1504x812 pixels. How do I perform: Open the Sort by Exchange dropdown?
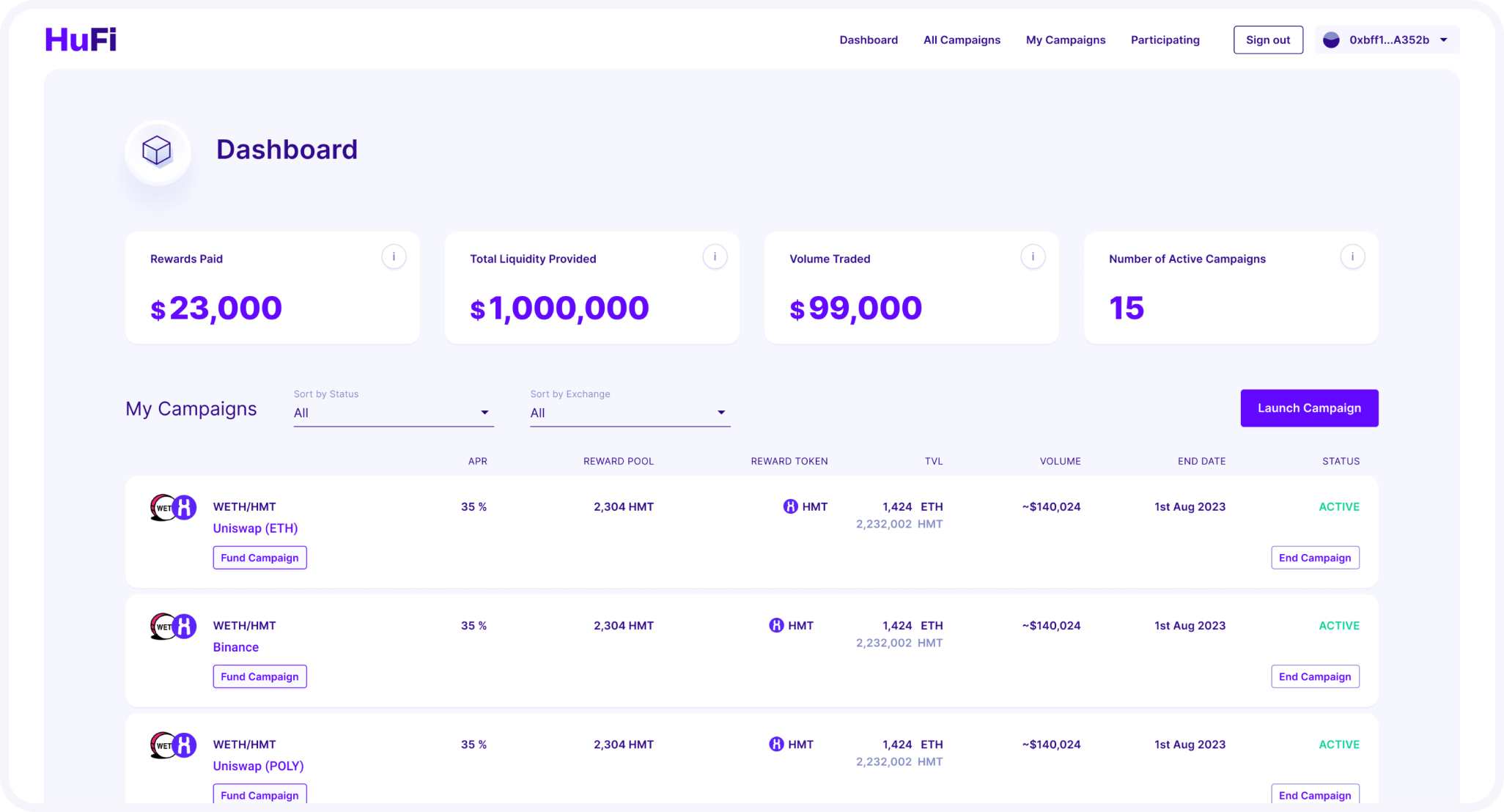[x=630, y=413]
